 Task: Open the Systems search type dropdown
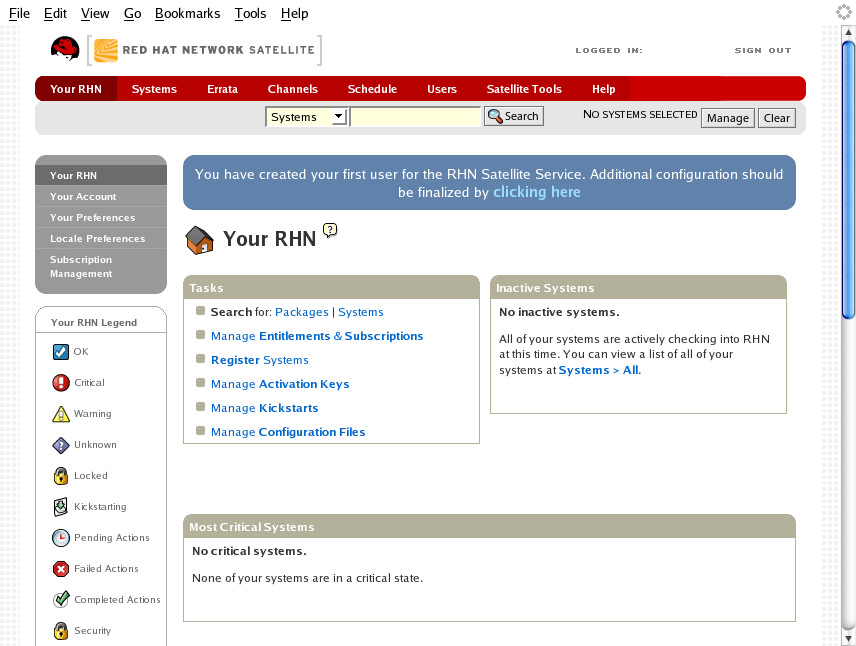(x=306, y=117)
